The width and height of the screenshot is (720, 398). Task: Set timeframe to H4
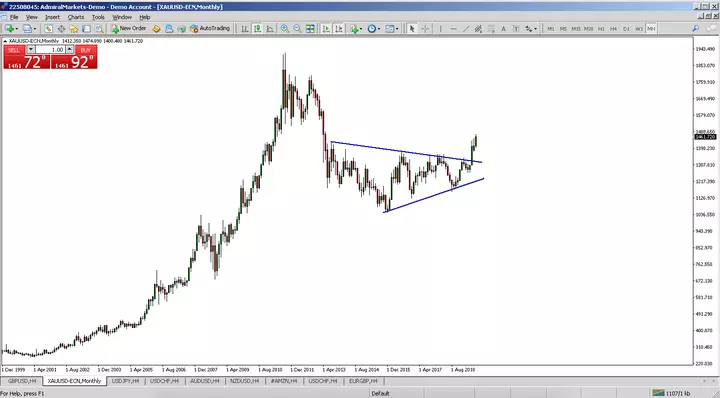tap(613, 28)
